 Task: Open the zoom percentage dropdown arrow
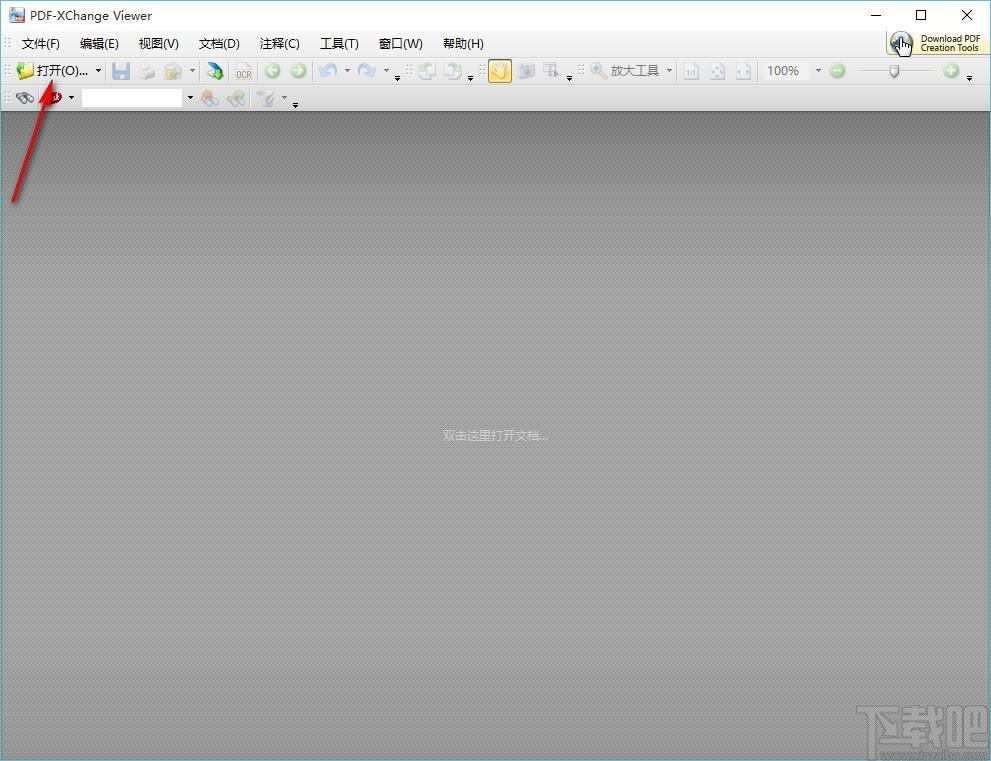pos(818,71)
